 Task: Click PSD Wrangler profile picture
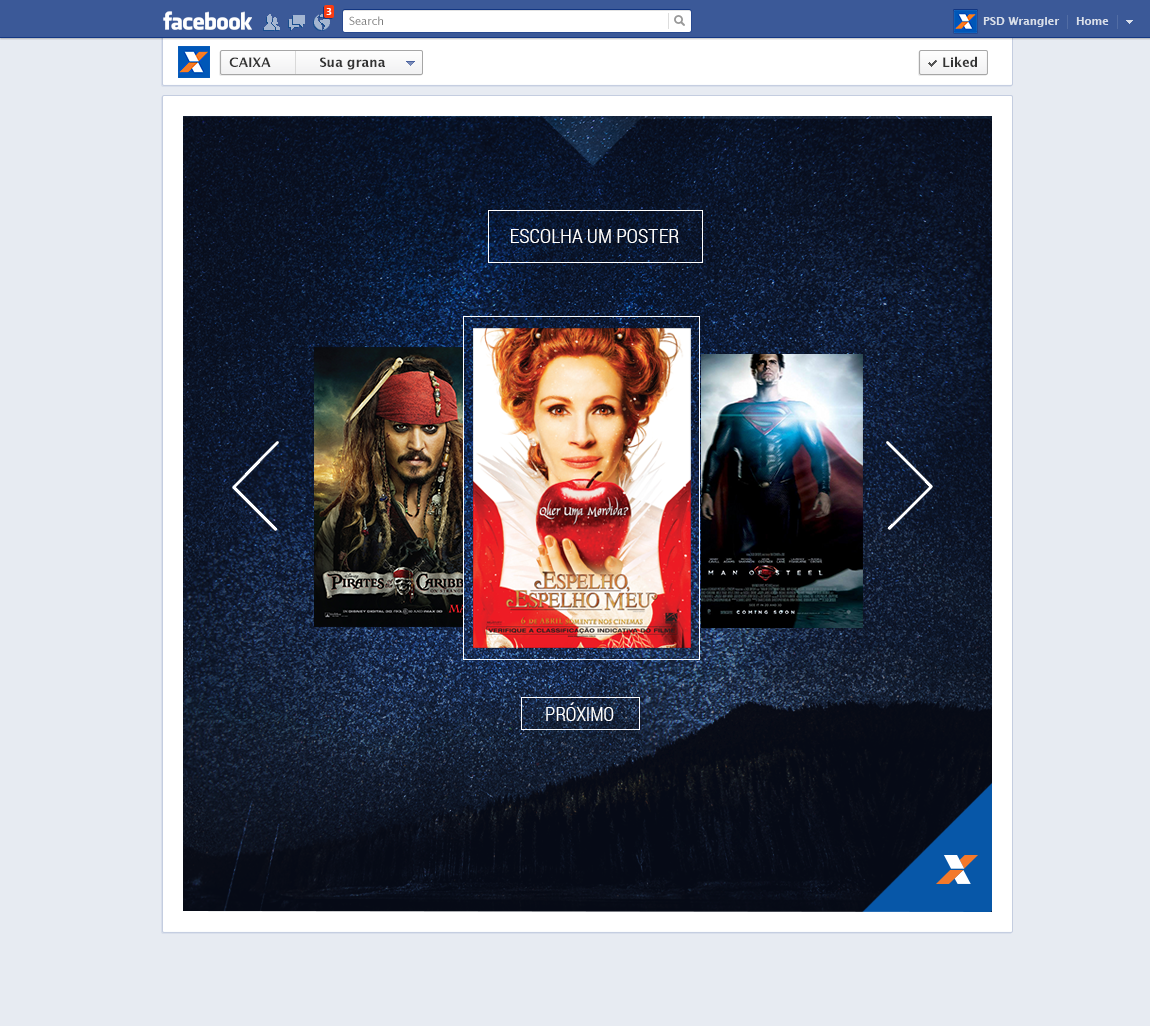[x=964, y=21]
